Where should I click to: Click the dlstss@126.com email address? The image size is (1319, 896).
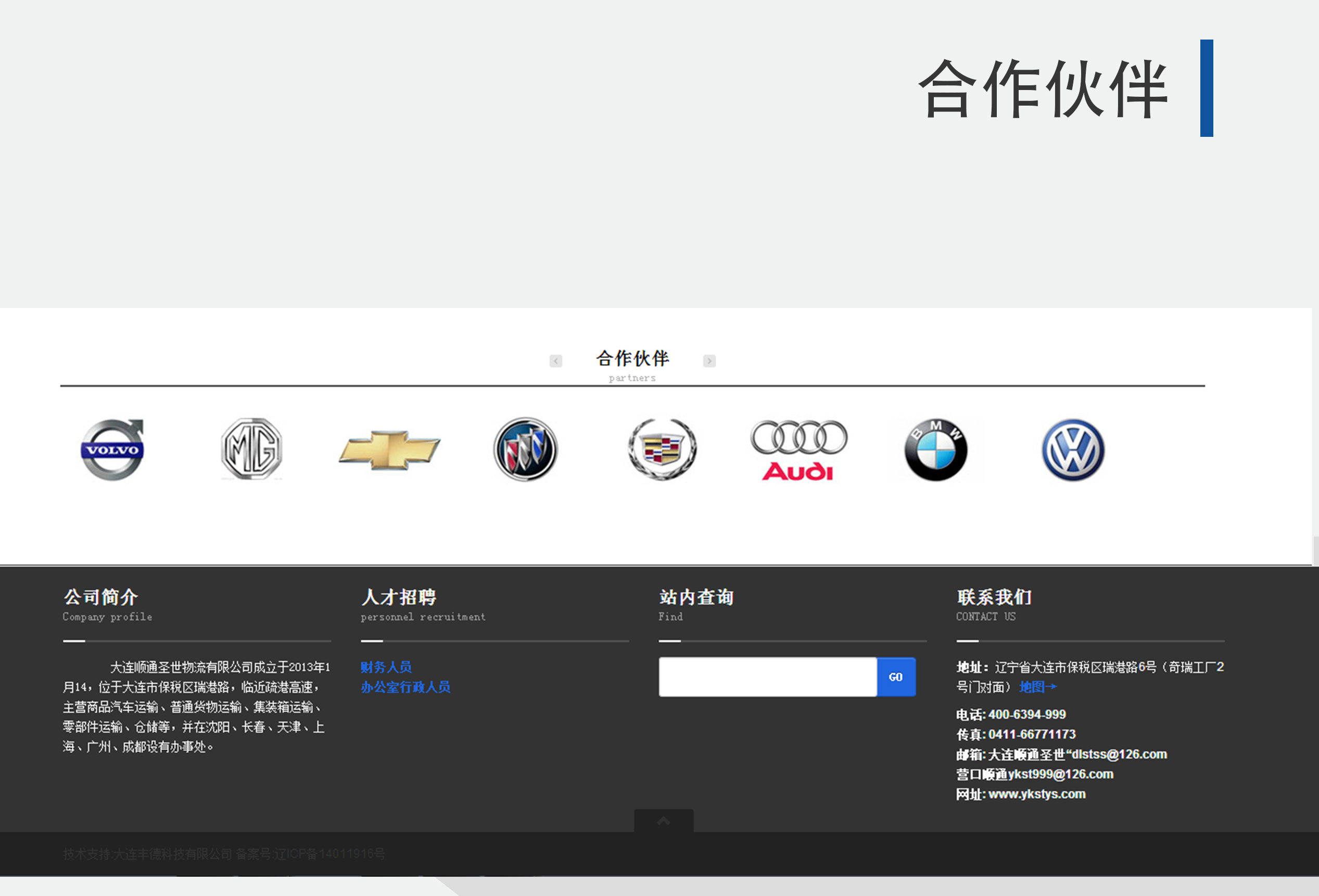pos(1118,754)
